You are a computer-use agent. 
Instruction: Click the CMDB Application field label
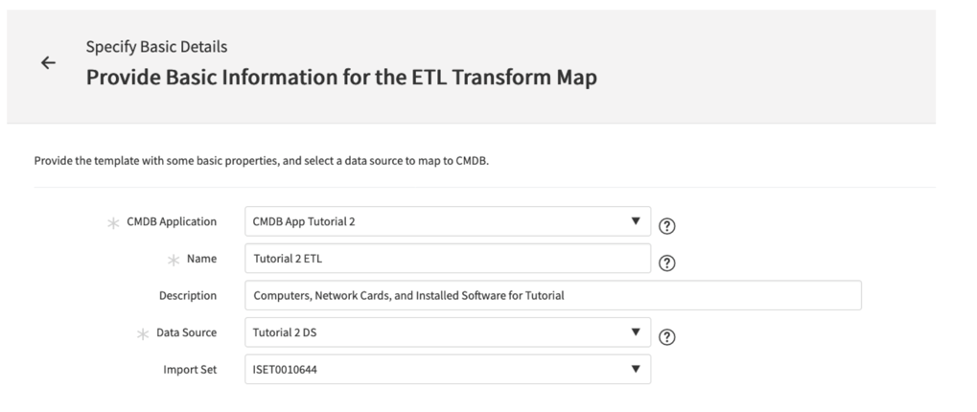coord(171,221)
